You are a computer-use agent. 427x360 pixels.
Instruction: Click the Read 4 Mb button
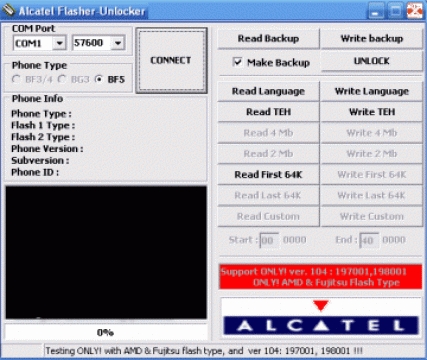tap(268, 133)
